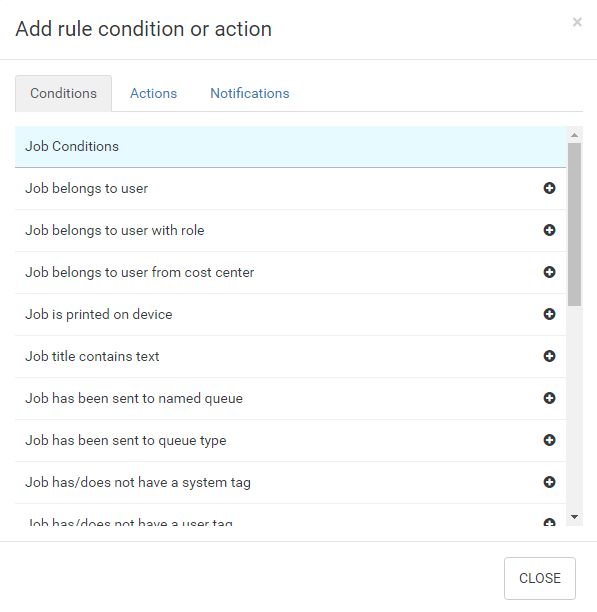Image resolution: width=597 pixels, height=612 pixels.
Task: Click the 'Job Conditions' section header
Action: [290, 147]
